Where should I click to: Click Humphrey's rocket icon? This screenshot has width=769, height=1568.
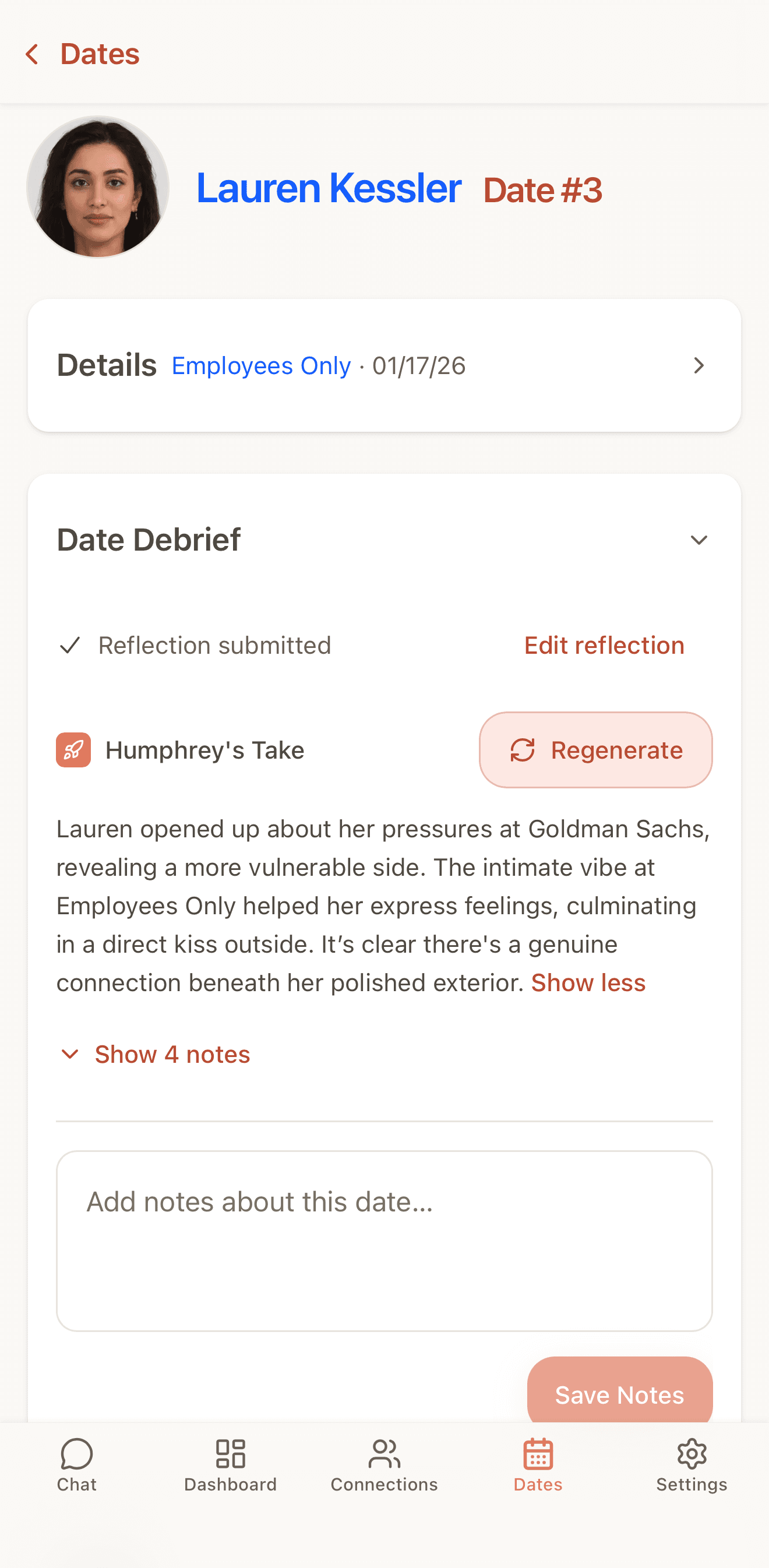[x=73, y=750]
